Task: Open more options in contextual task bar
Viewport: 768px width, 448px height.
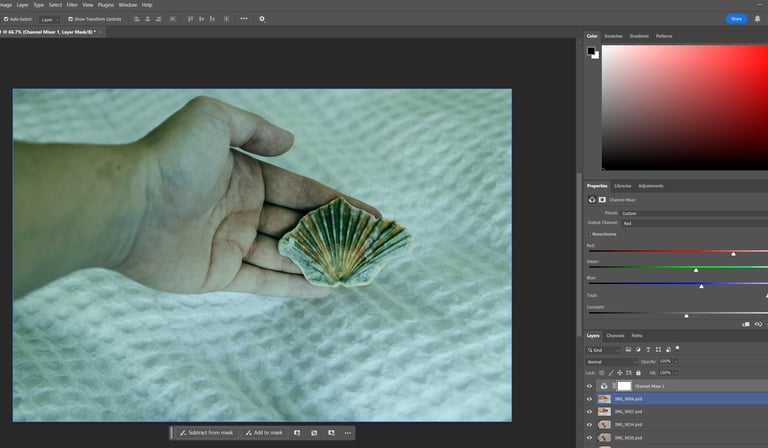Action: pyautogui.click(x=348, y=433)
